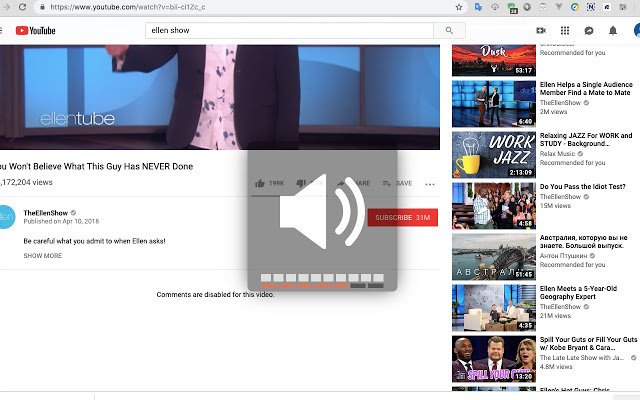Click the gray circle extension icon
640x400 pixels.
pyautogui.click(x=527, y=7)
